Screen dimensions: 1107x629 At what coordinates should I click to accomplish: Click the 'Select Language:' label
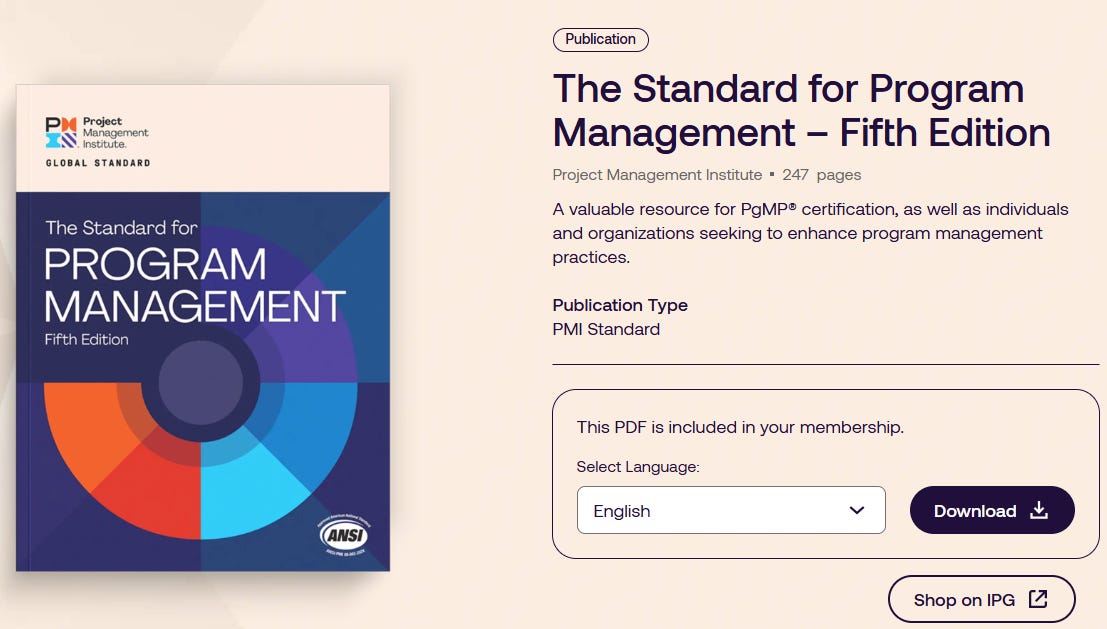(638, 467)
